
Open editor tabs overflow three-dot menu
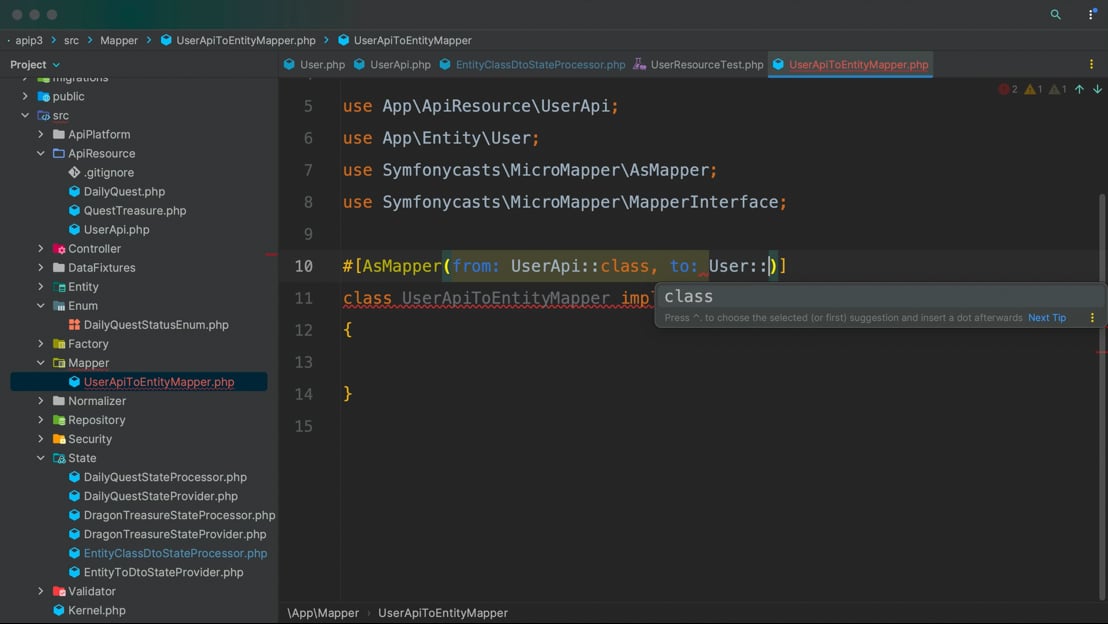[1091, 64]
